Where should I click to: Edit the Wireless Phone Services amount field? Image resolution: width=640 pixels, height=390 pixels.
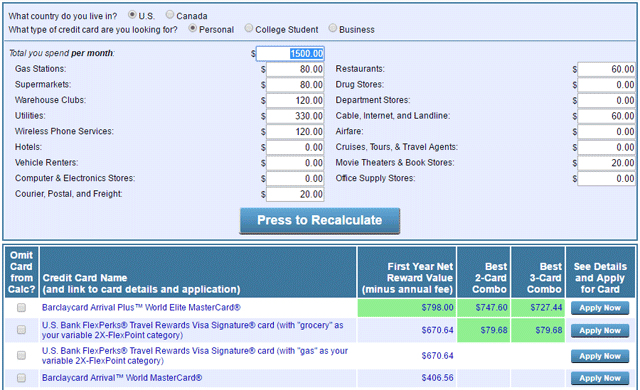point(295,132)
